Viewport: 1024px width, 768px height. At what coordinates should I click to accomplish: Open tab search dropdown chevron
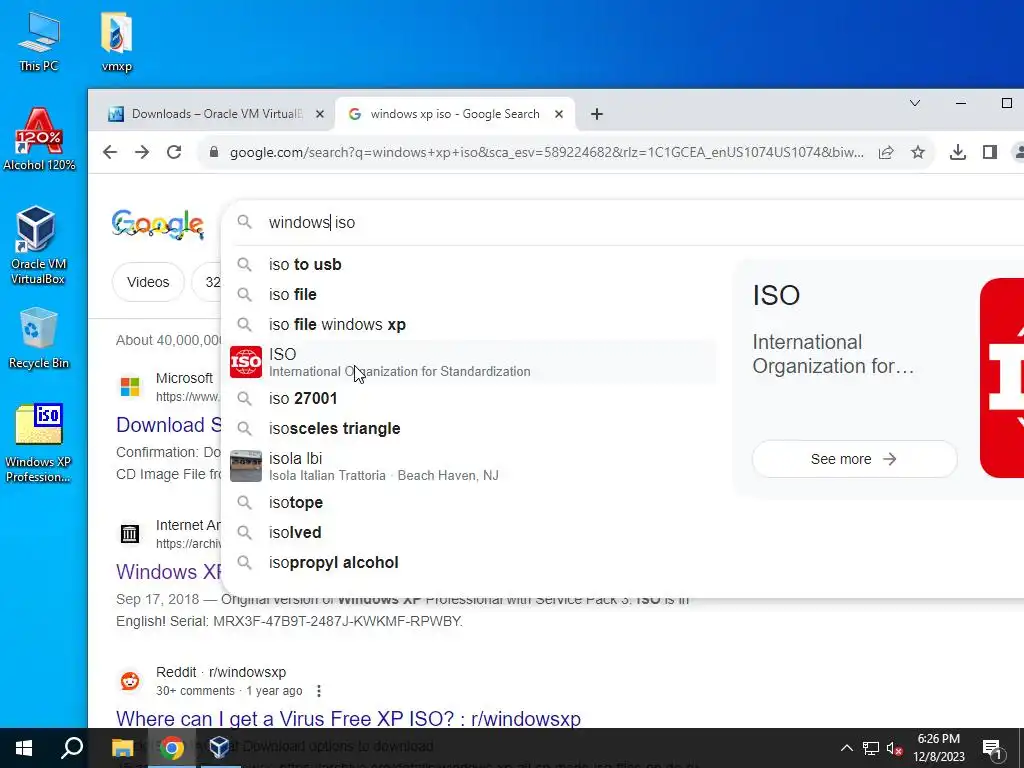click(x=914, y=103)
